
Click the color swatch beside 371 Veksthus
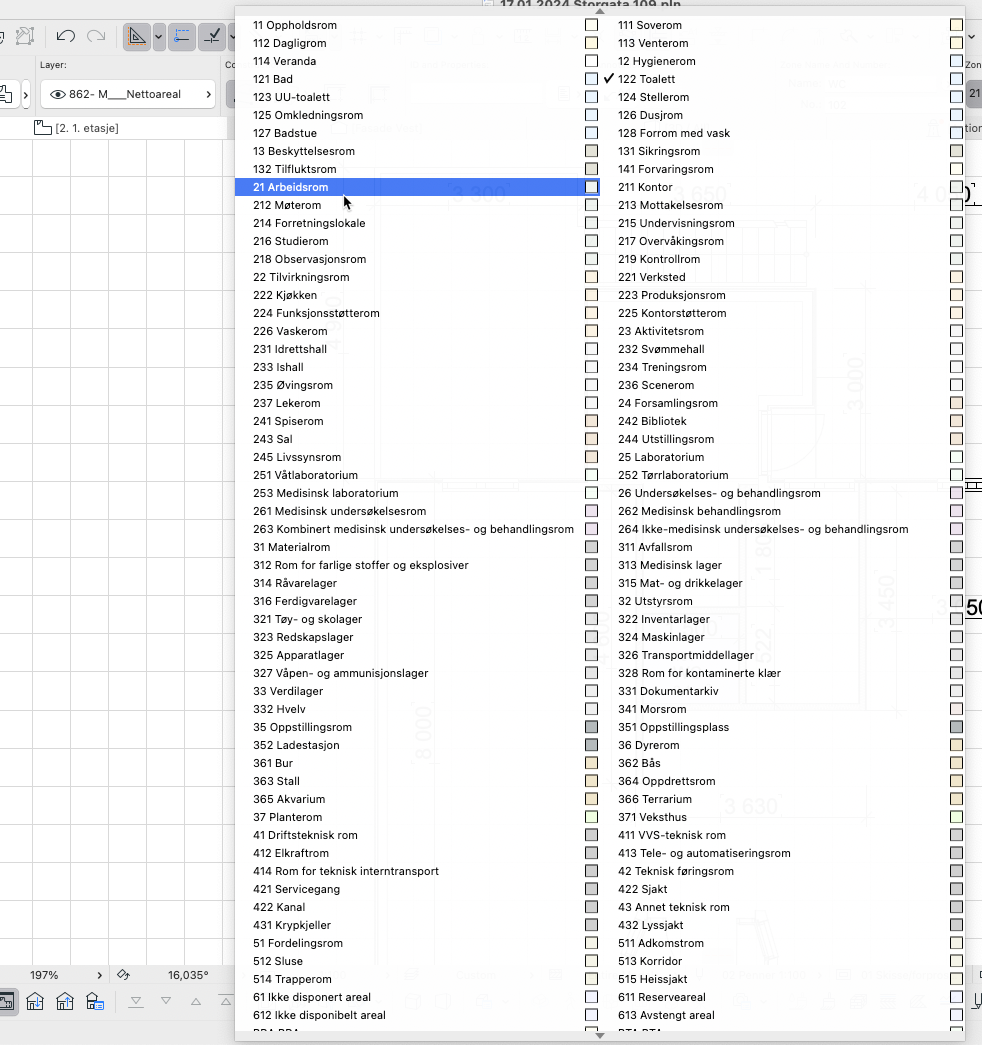pos(956,817)
